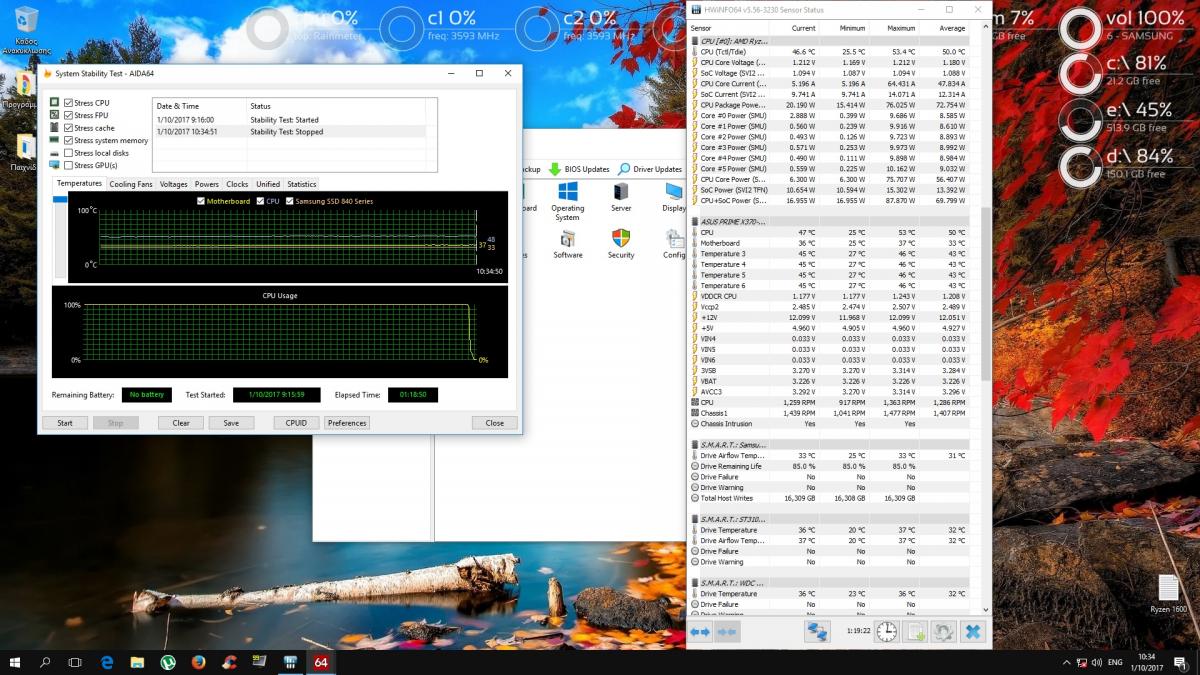Open CCleaner from the taskbar

pos(229,662)
